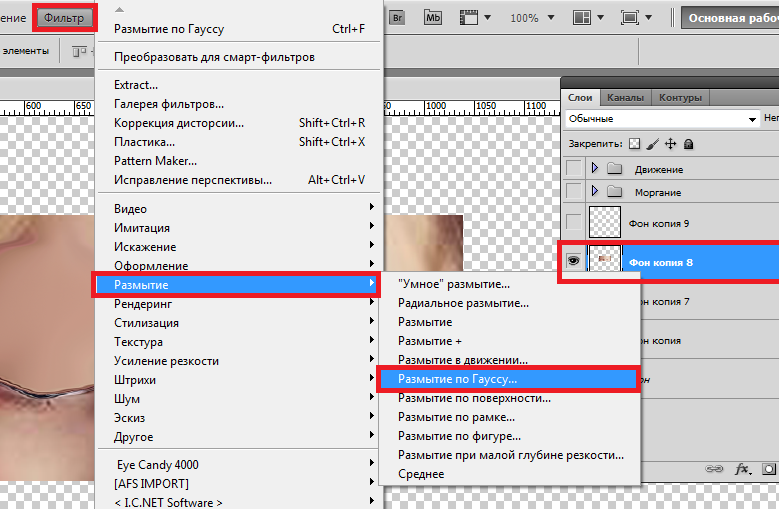Click the Основная рабочая workspace button

[729, 18]
